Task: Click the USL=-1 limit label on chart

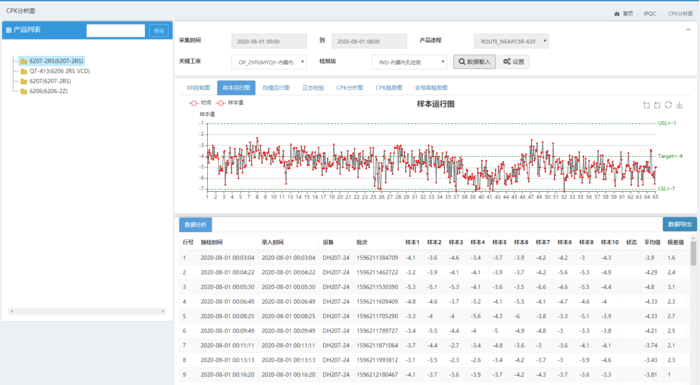Action: (667, 123)
